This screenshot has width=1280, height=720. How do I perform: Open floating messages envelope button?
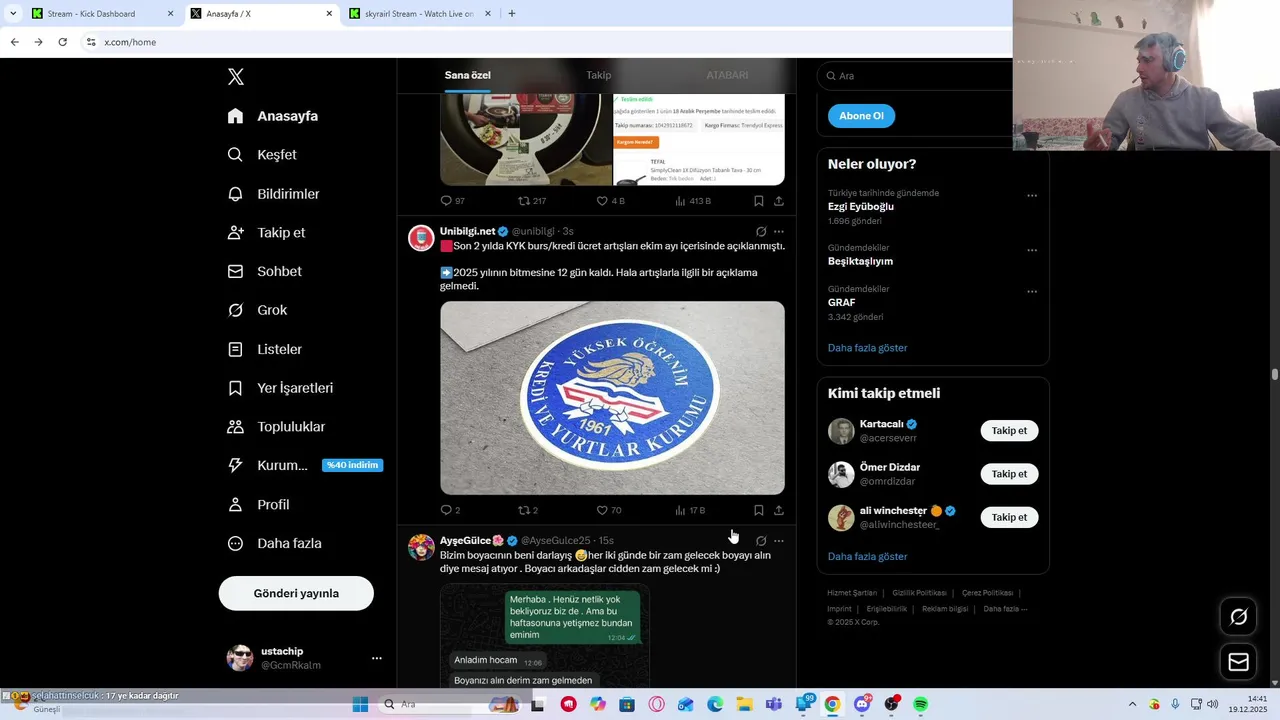(1238, 662)
